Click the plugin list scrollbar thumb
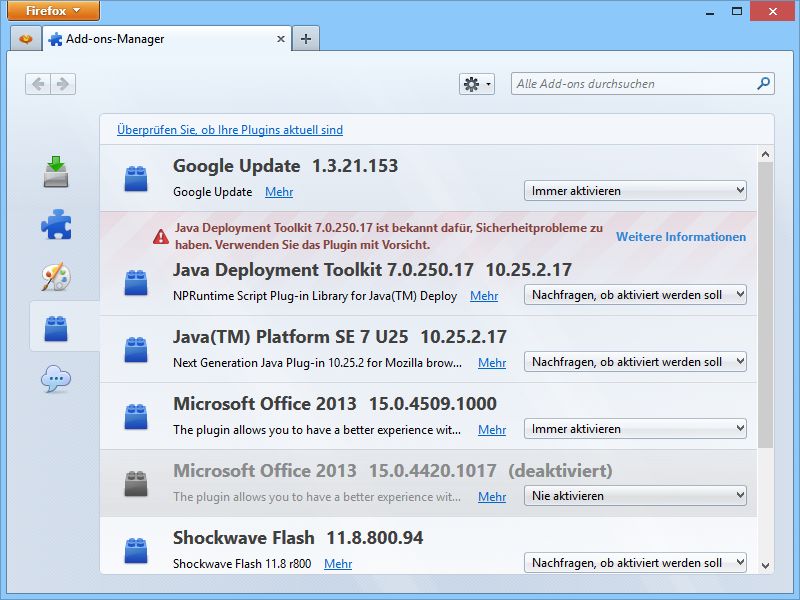Image resolution: width=800 pixels, height=600 pixels. (x=765, y=305)
